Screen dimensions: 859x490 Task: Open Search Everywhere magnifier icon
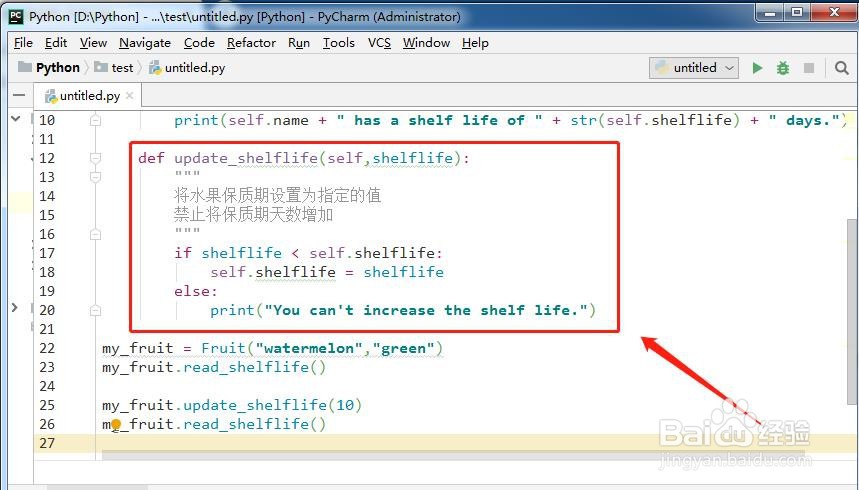click(841, 68)
